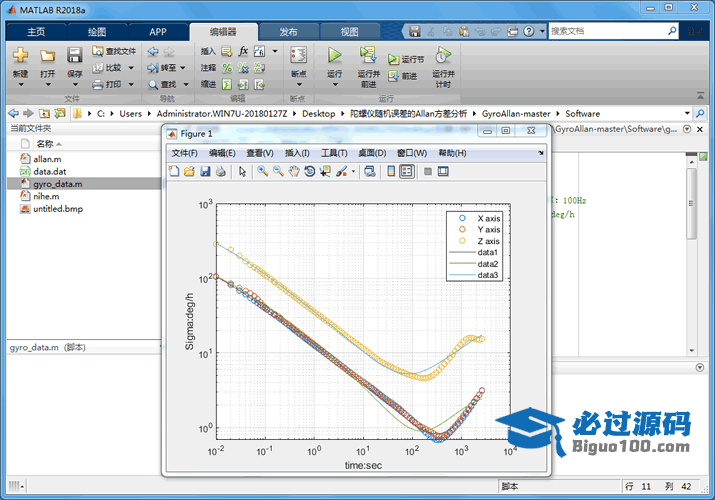The width and height of the screenshot is (715, 500).
Task: Click the editor vertical scrollbar thumb
Action: click(x=691, y=203)
